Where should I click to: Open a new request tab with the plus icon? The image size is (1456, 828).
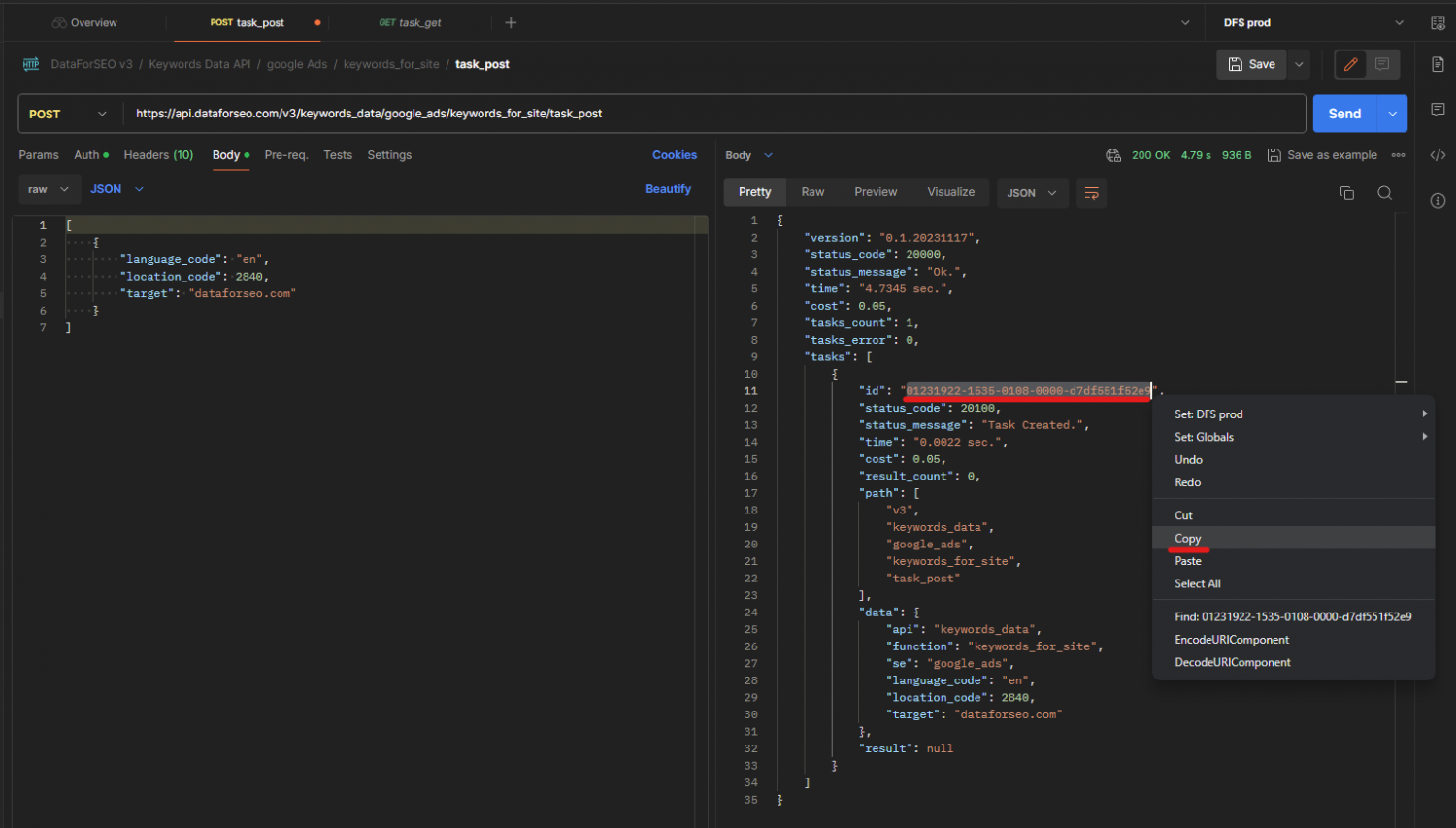(x=511, y=22)
